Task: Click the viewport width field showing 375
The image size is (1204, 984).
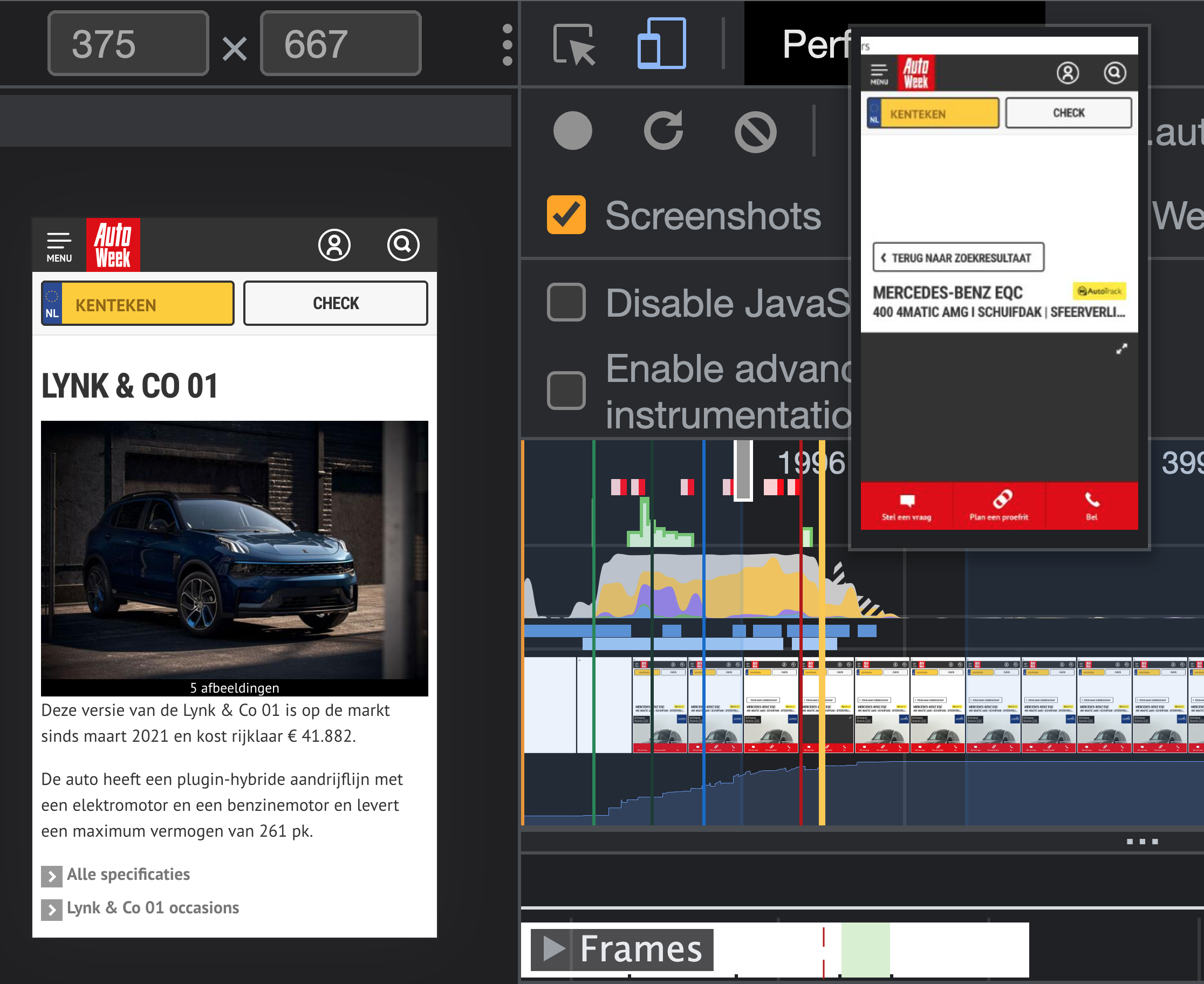Action: [128, 44]
